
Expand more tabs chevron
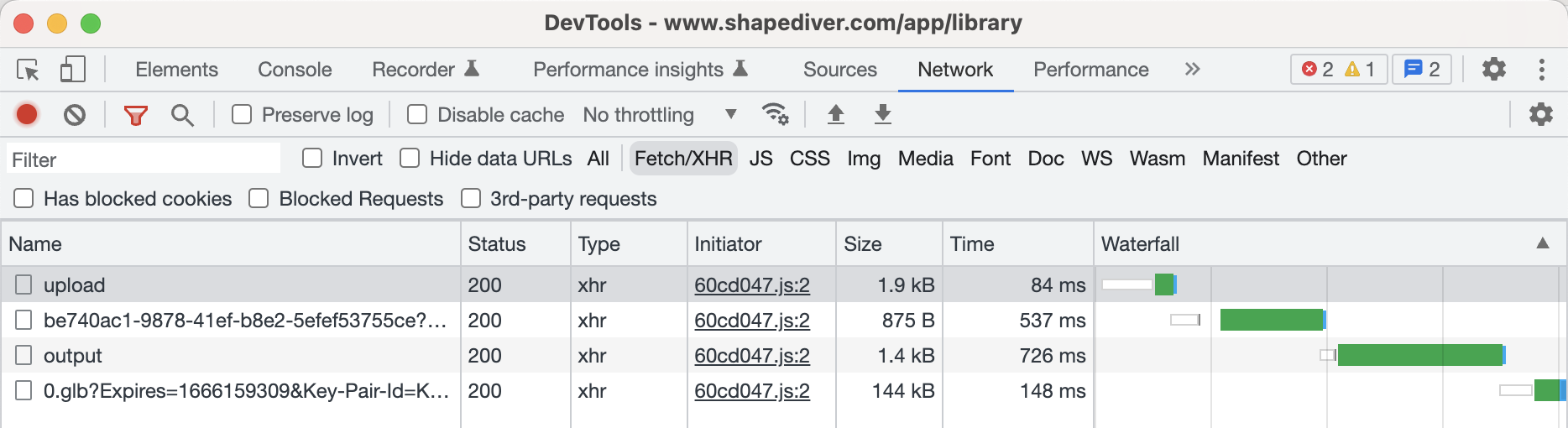coord(1192,70)
